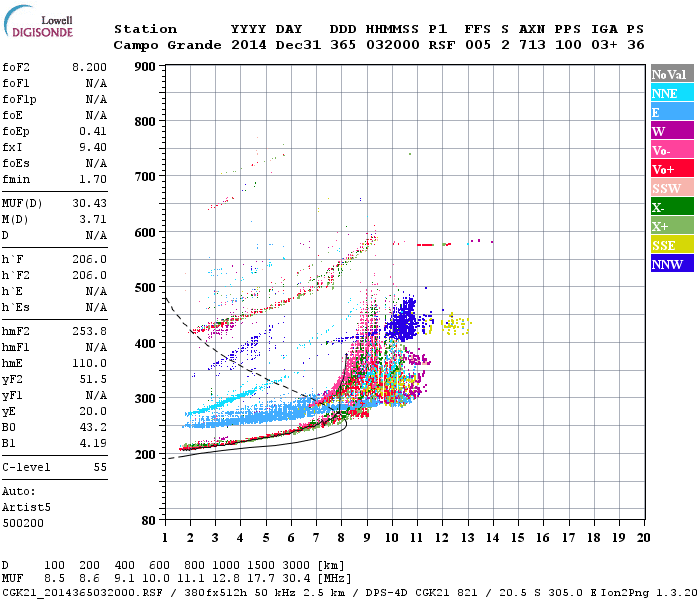
Task: Click the MUF 30.4 MHz table value
Action: [296, 578]
